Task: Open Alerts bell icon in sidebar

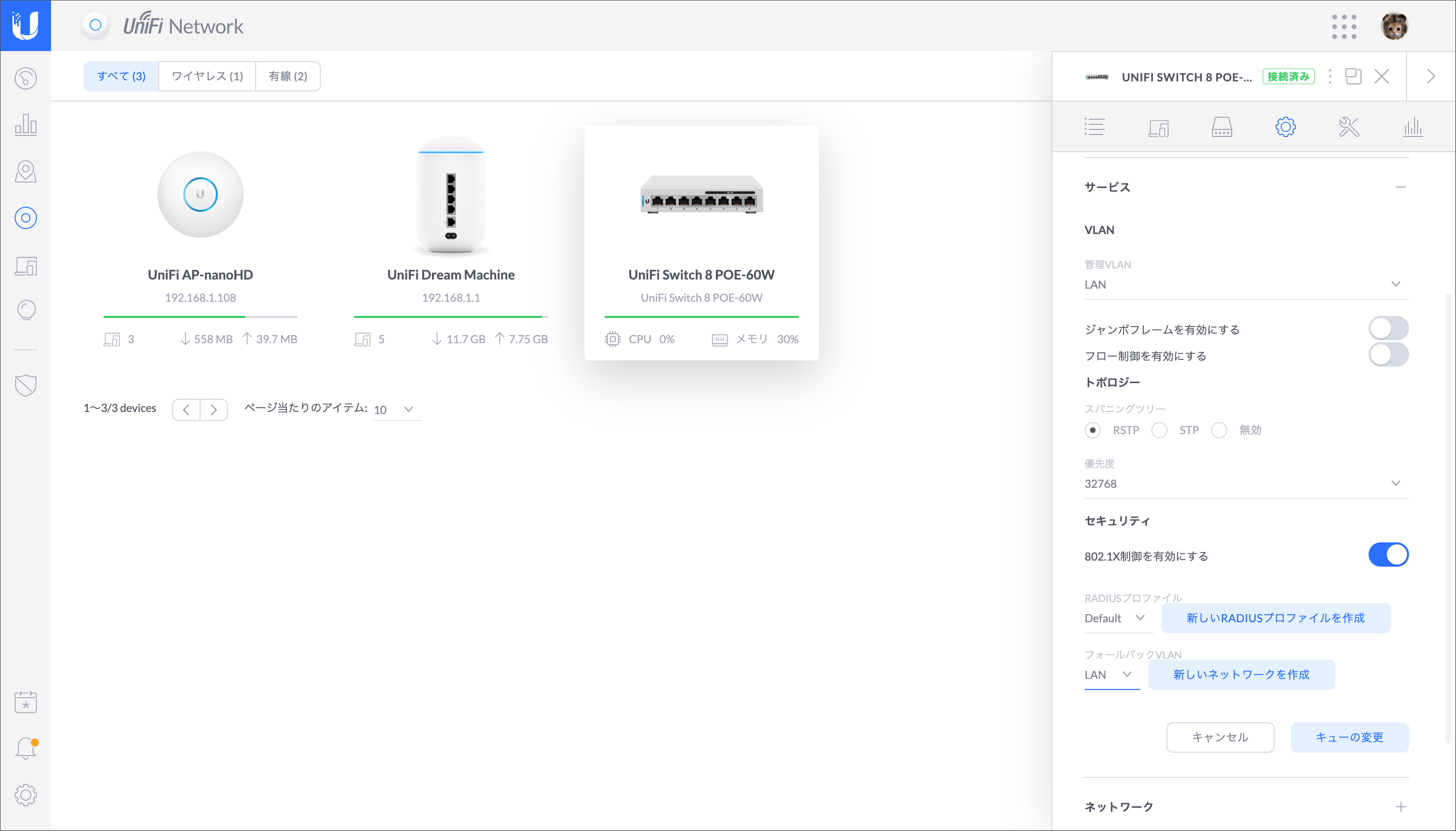Action: click(x=26, y=748)
